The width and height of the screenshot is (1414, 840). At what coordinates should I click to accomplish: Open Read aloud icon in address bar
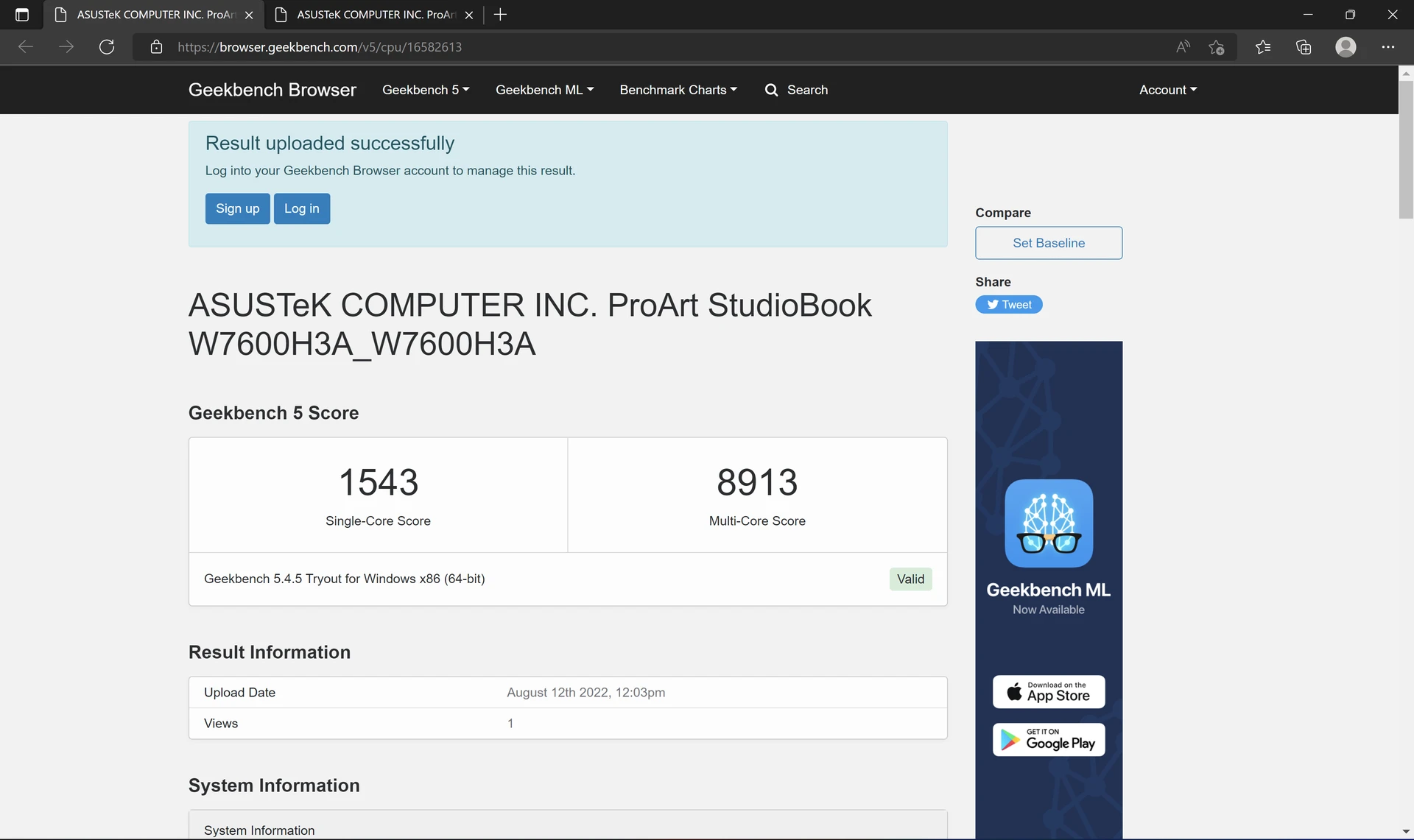tap(1183, 47)
